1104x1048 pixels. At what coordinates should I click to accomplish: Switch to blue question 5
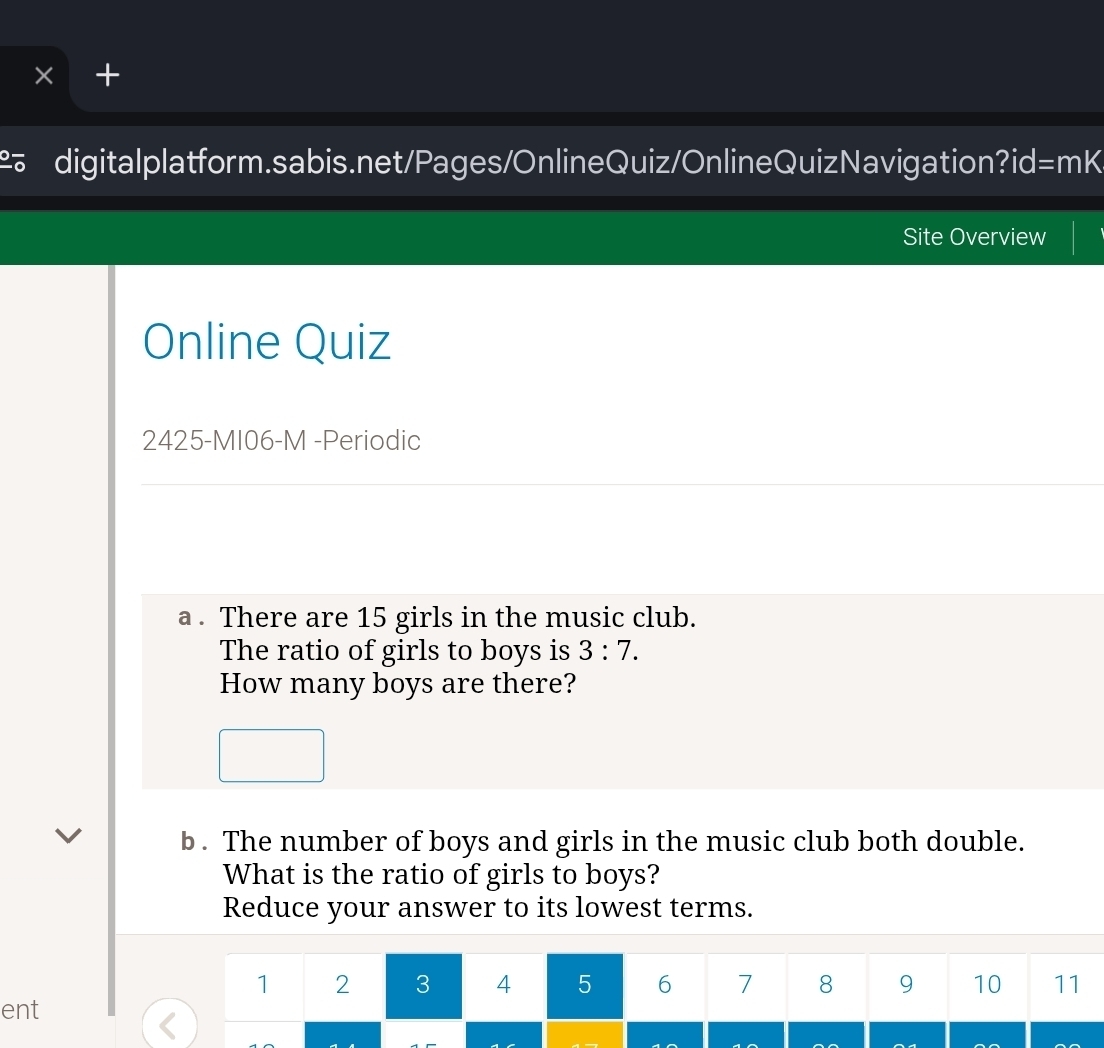[x=585, y=985]
